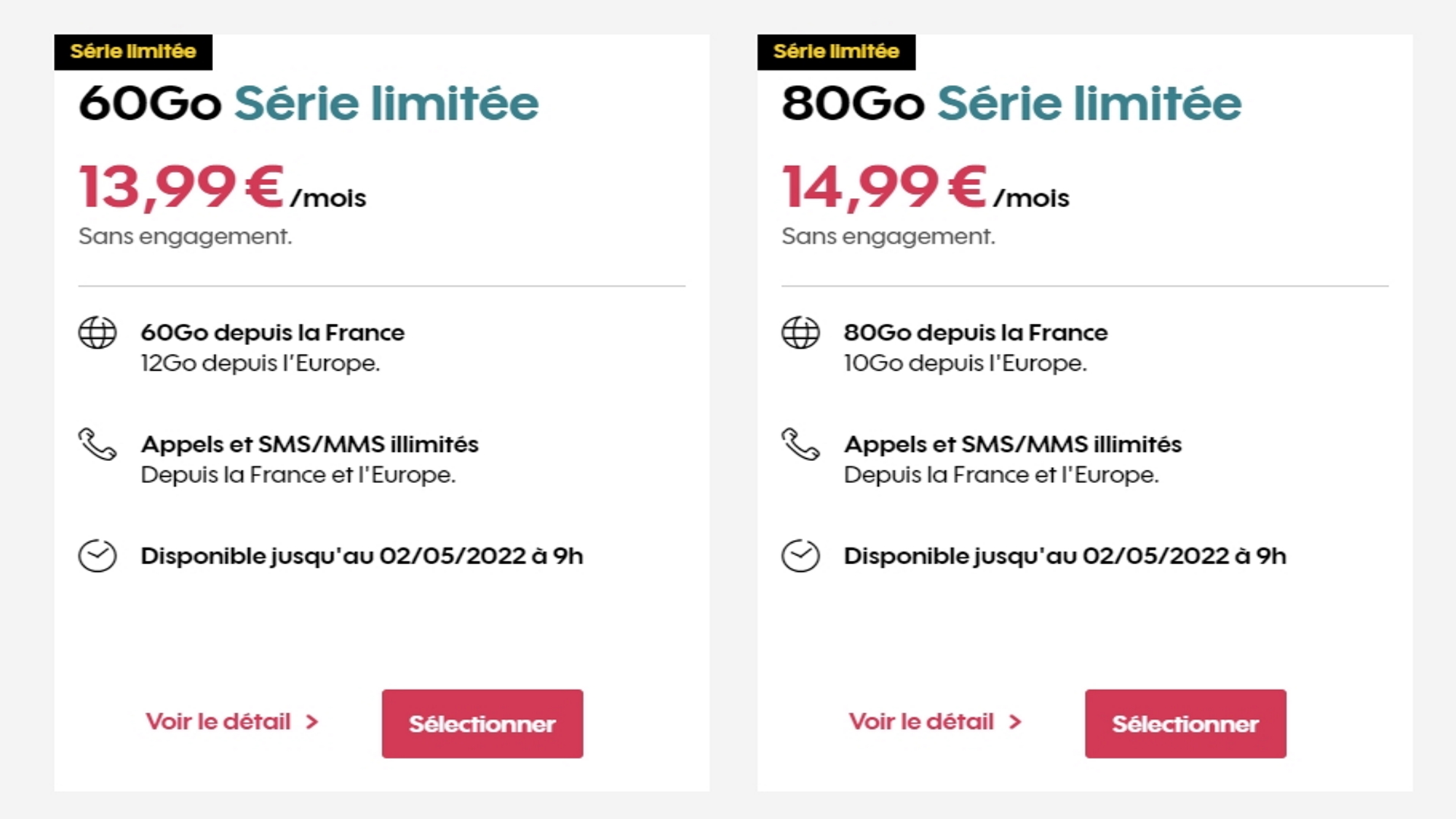Screen dimensions: 1456x819
Task: Expand details chevron beside 80Go Voir le détail
Action: point(1015,722)
